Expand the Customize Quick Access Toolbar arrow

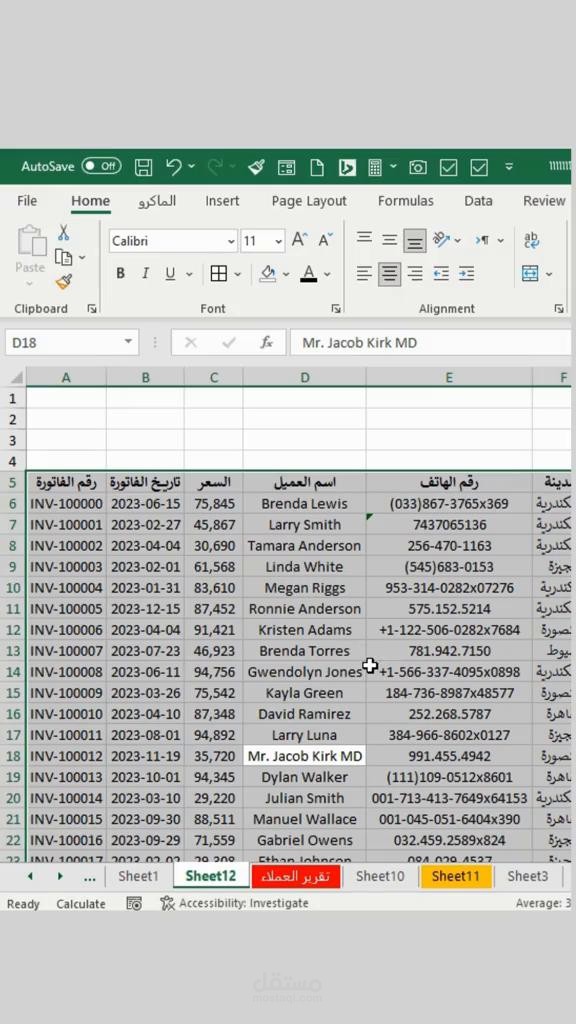point(509,167)
